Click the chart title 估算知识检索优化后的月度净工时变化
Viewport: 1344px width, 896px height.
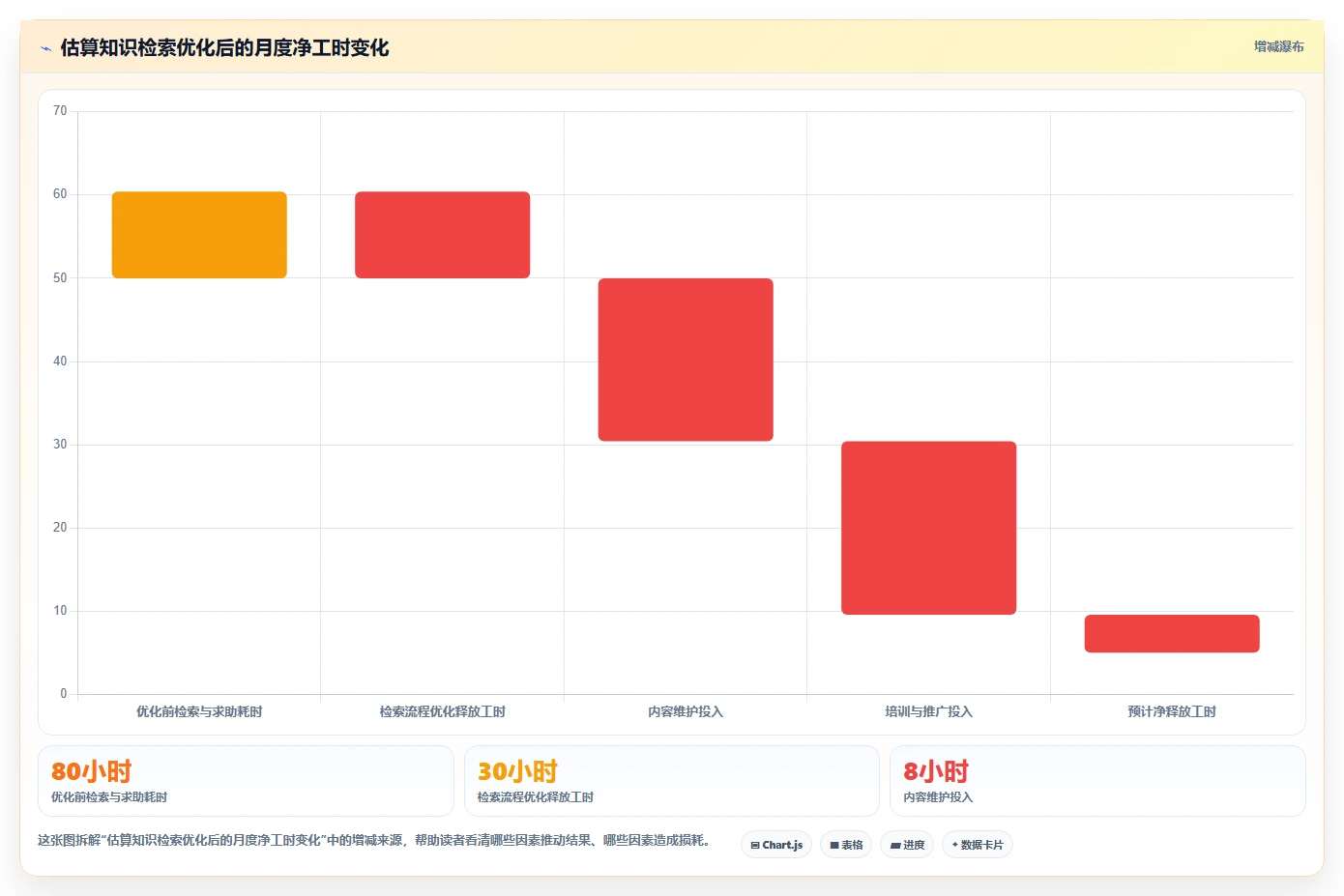pos(224,47)
